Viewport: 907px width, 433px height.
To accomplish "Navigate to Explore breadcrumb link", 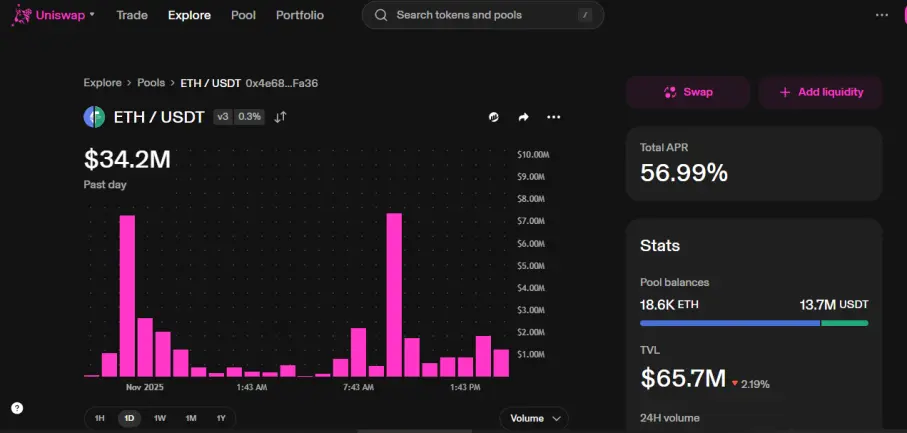I will (x=102, y=83).
